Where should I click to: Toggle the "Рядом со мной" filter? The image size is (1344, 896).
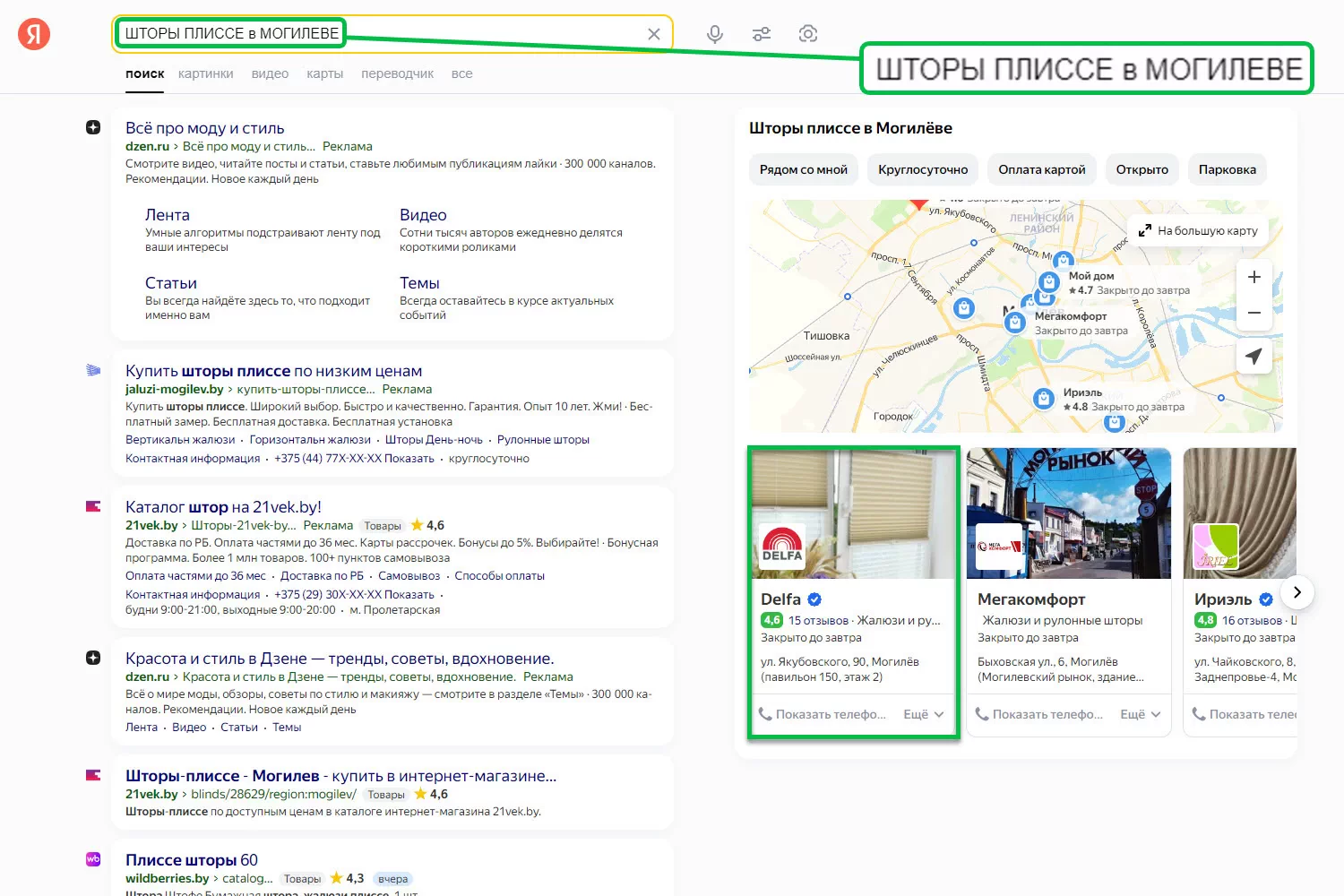click(803, 169)
